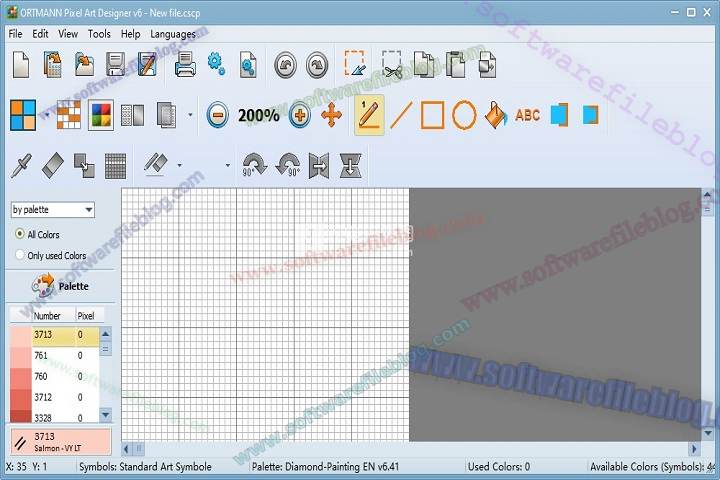The image size is (720, 480).
Task: Select Only used Colors radio button
Action: point(20,255)
